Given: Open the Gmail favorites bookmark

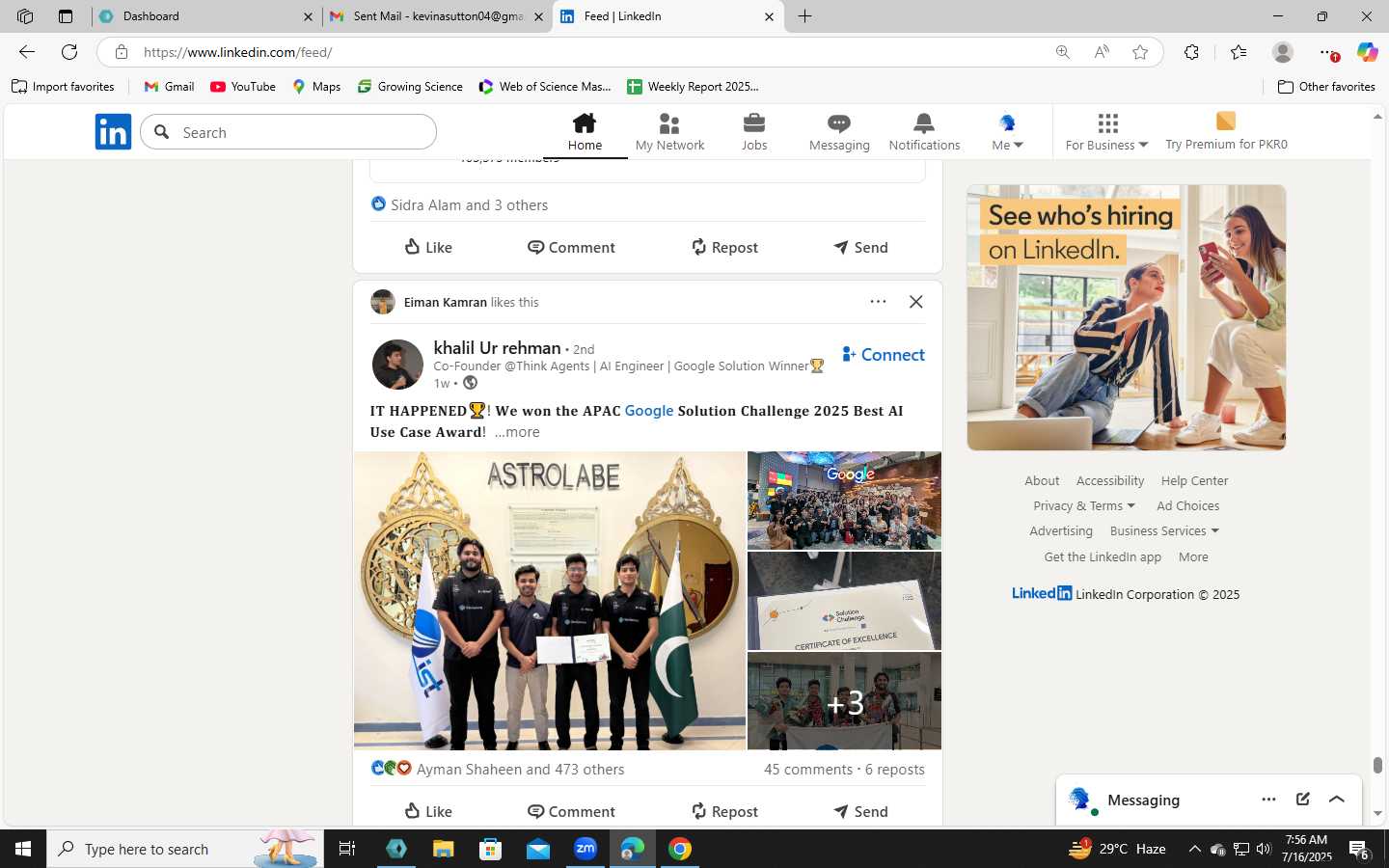Looking at the screenshot, I should pyautogui.click(x=169, y=87).
